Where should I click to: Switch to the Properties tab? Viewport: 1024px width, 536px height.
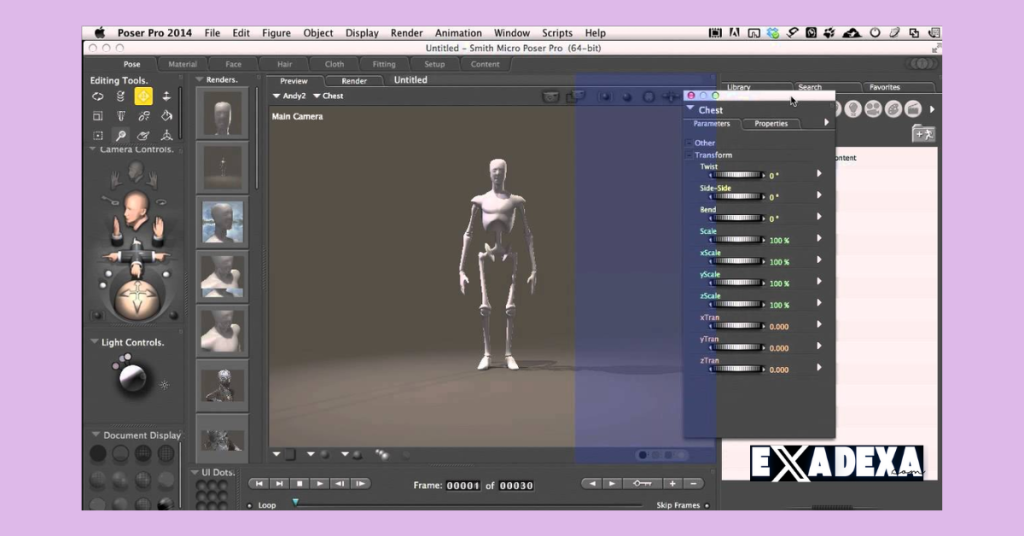tap(771, 123)
